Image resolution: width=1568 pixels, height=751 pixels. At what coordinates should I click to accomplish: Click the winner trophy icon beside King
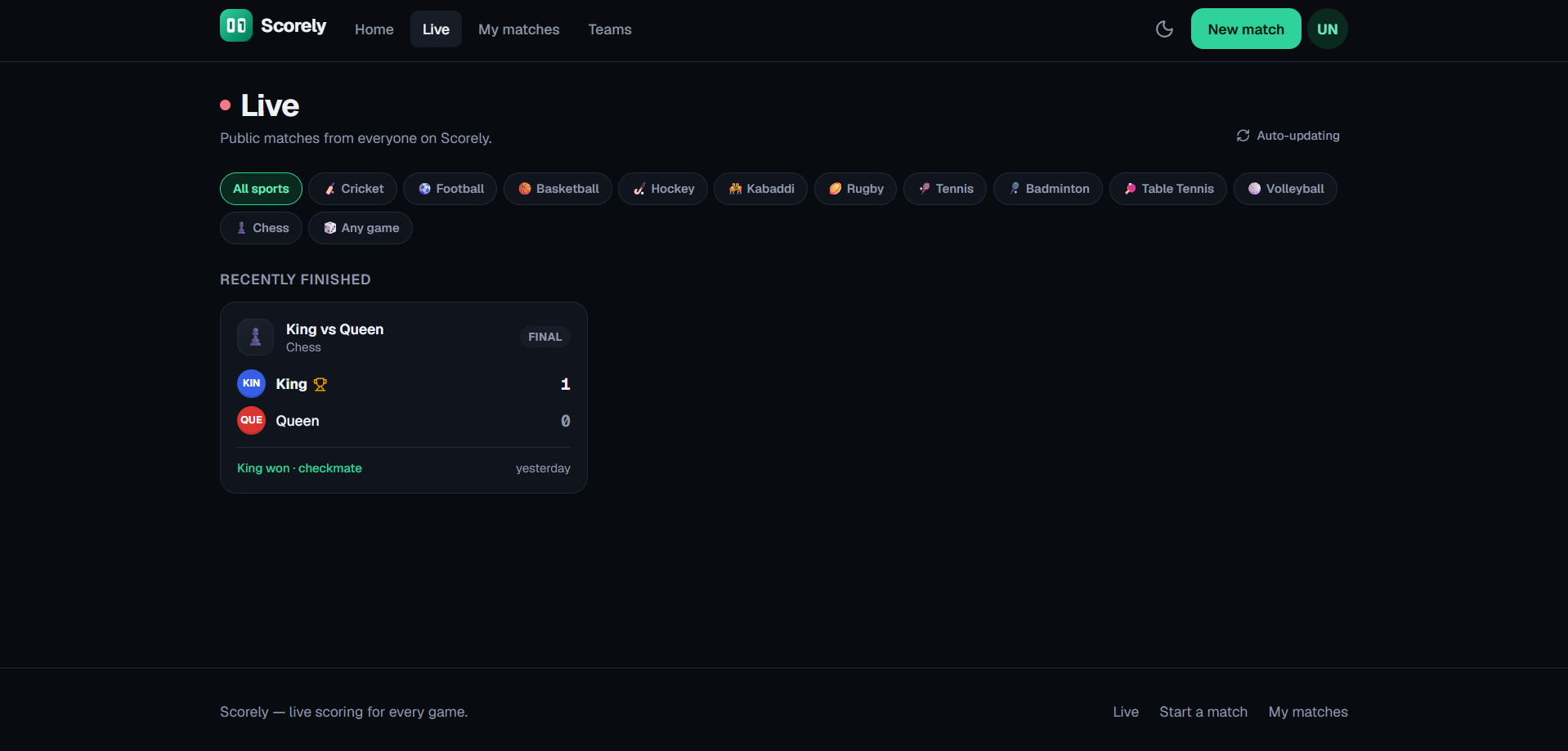[320, 384]
